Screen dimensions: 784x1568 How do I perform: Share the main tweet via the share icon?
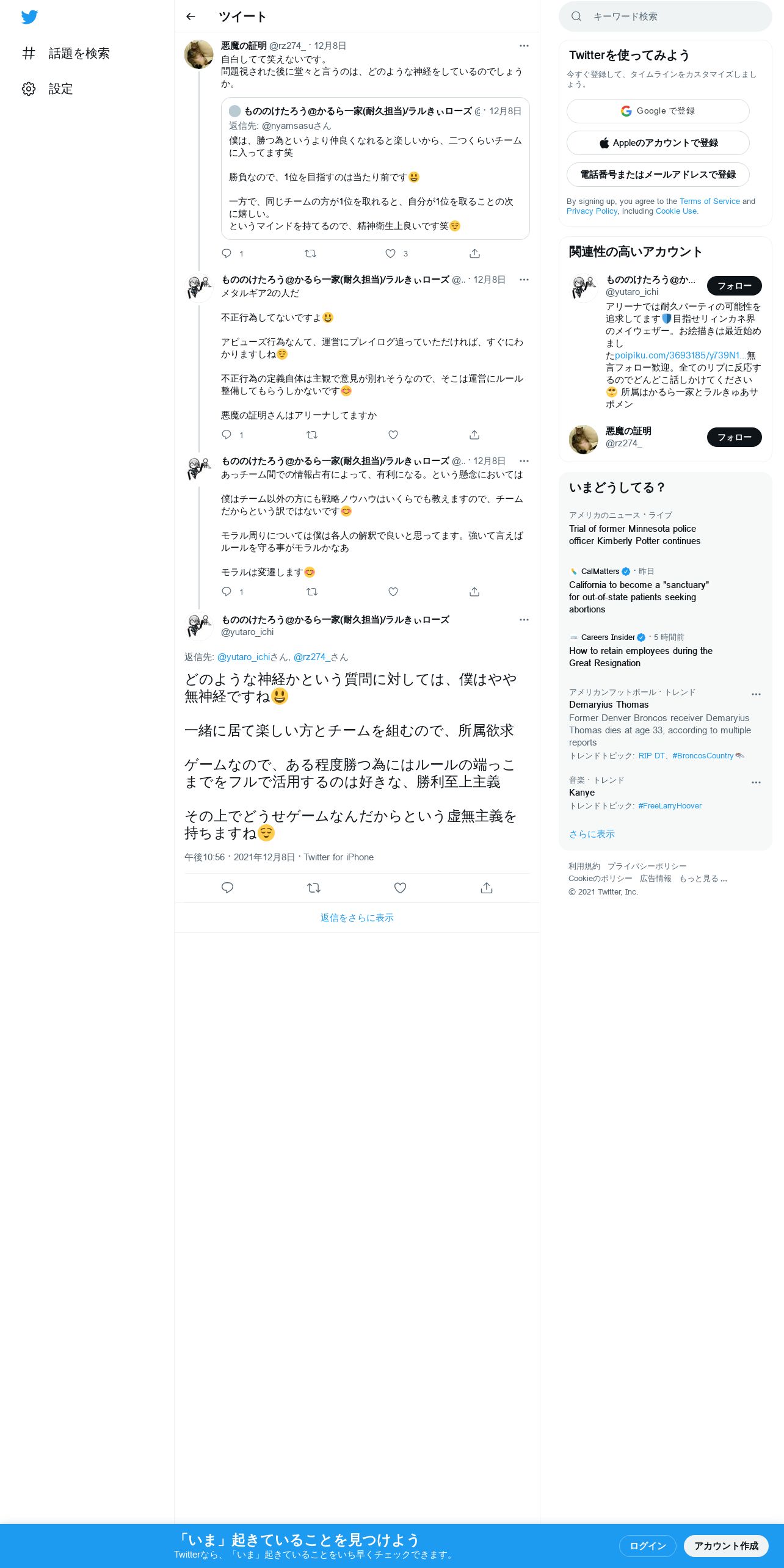point(487,888)
